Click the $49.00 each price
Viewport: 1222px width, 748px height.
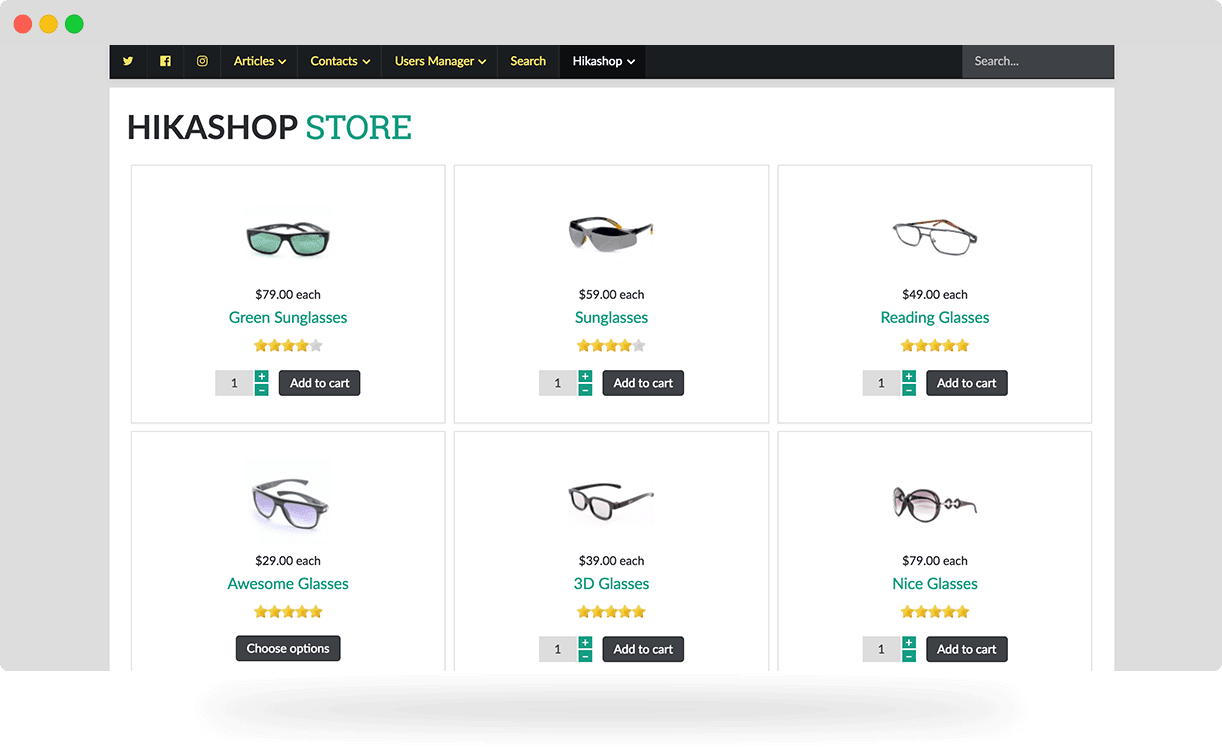(x=935, y=295)
